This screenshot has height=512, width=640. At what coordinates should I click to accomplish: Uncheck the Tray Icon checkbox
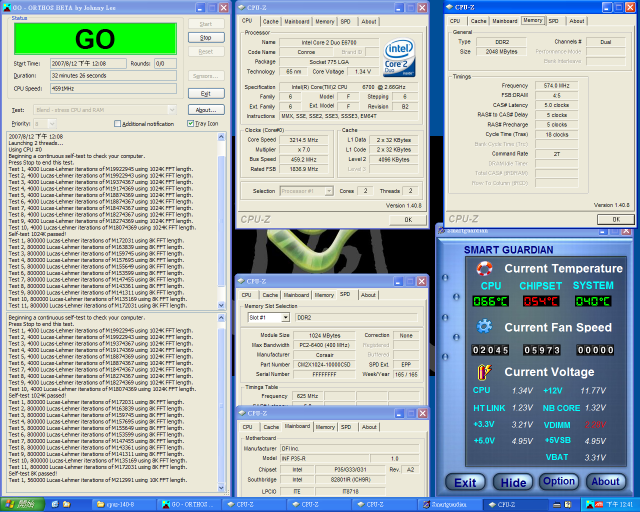pos(190,123)
